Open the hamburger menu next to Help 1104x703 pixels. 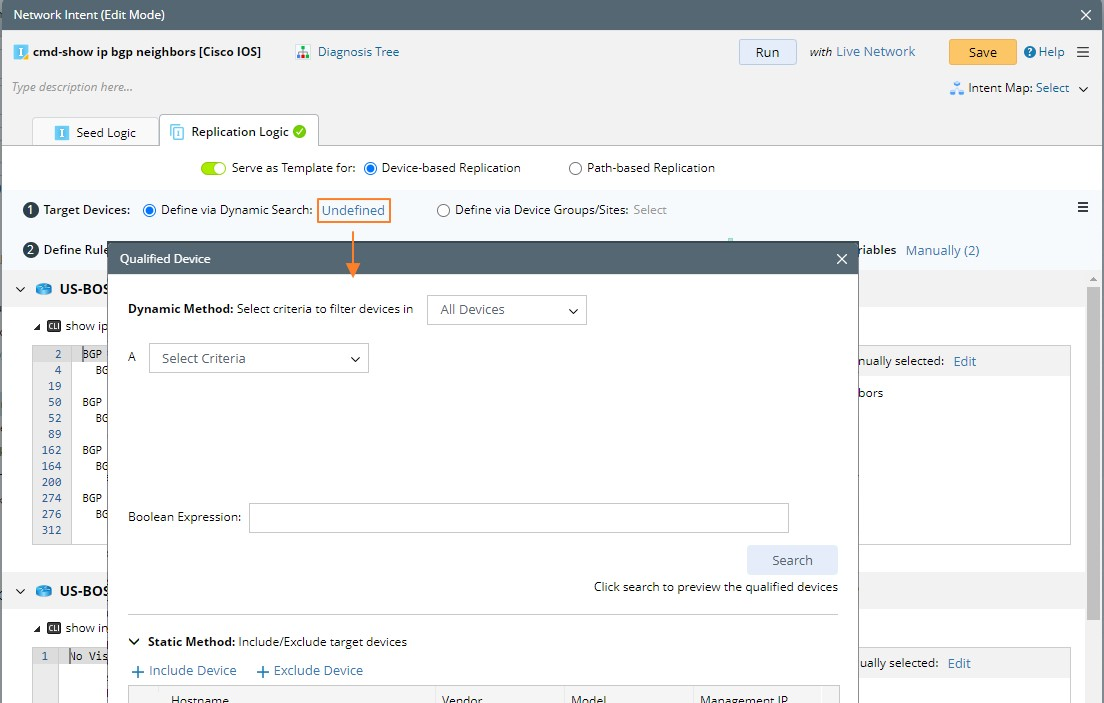1083,52
